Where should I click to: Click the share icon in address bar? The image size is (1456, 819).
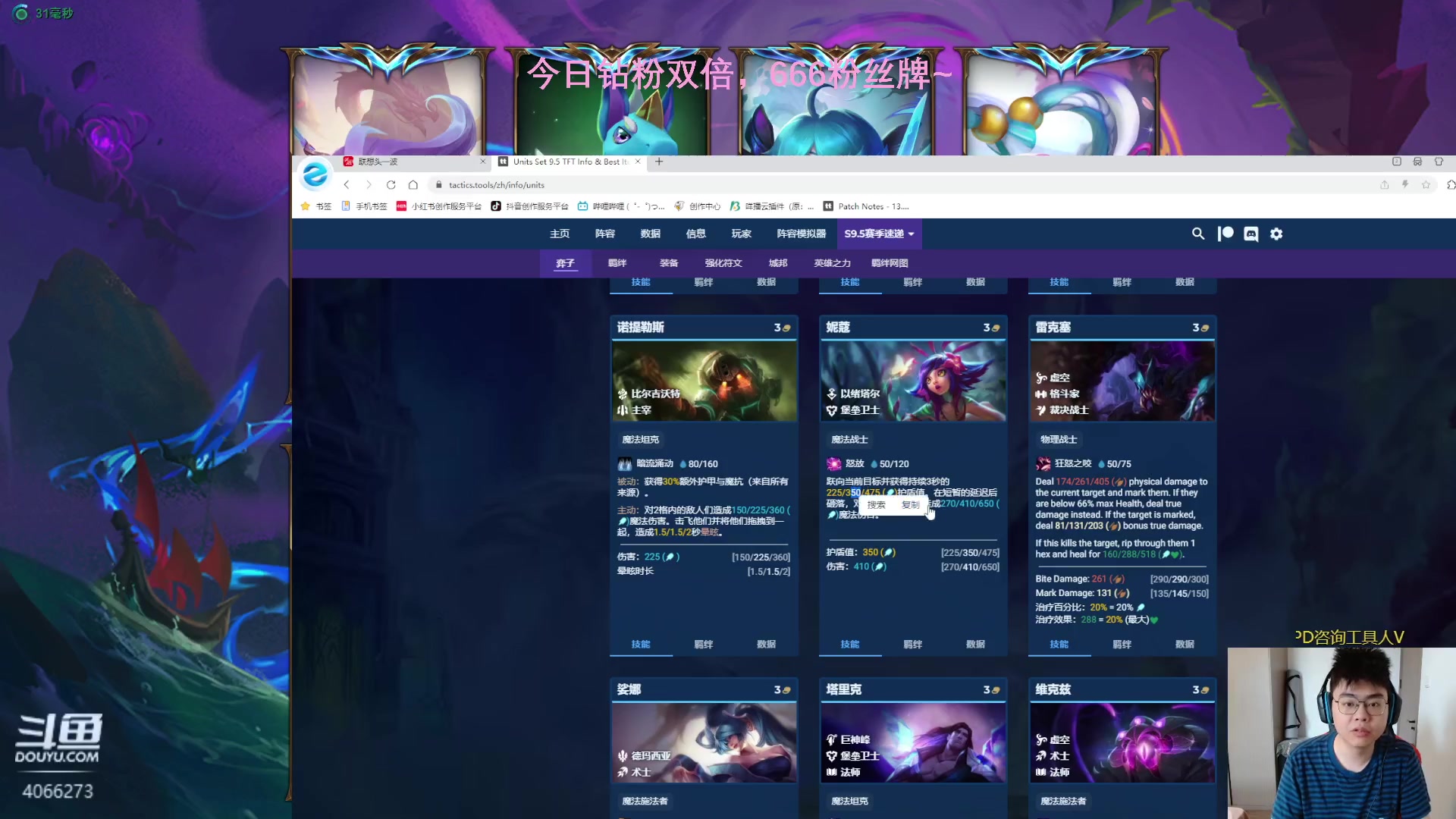(x=1384, y=184)
